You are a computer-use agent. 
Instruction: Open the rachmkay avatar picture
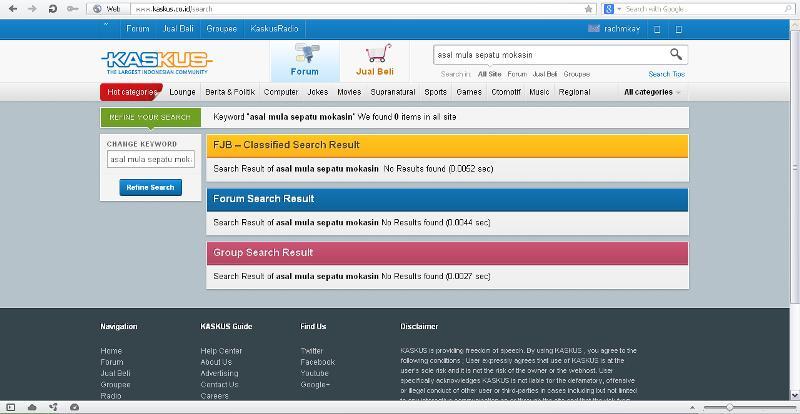(x=593, y=29)
